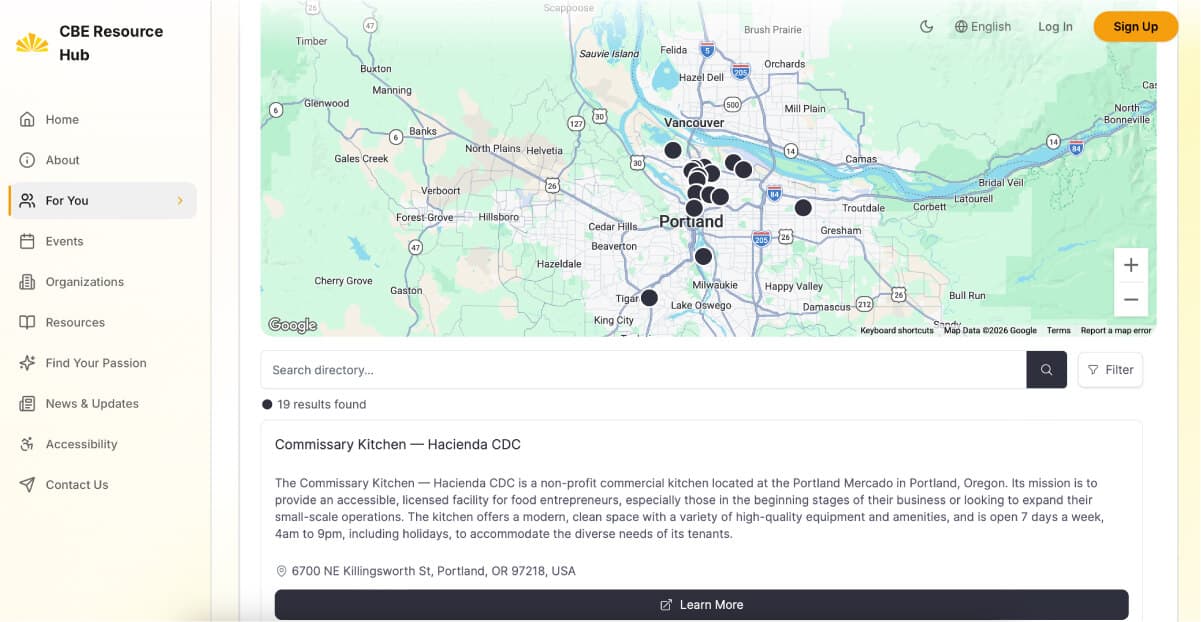This screenshot has width=1201, height=622.
Task: Zoom out on the map
Action: [x=1131, y=299]
